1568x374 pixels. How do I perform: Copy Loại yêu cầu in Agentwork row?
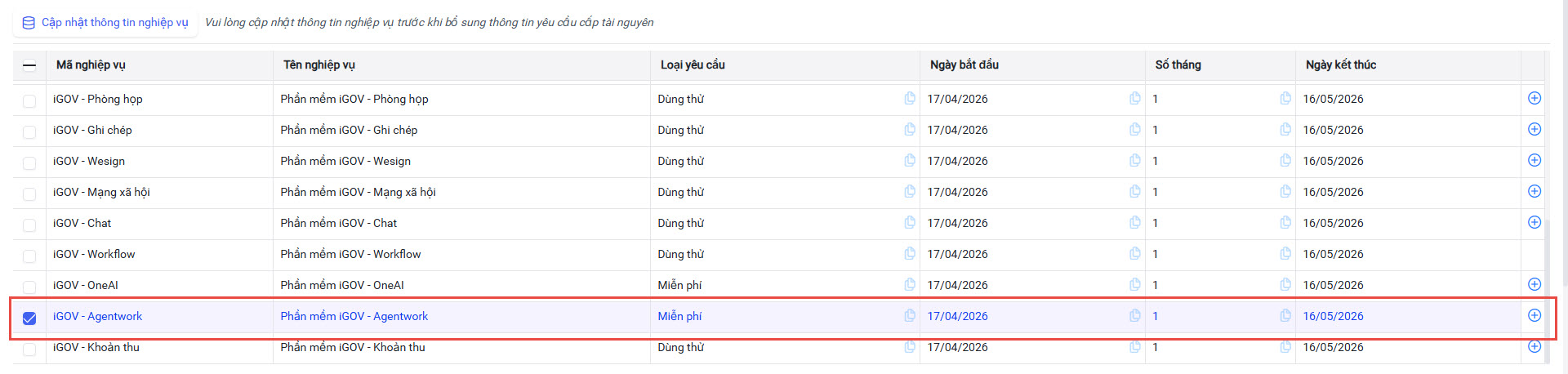click(910, 315)
